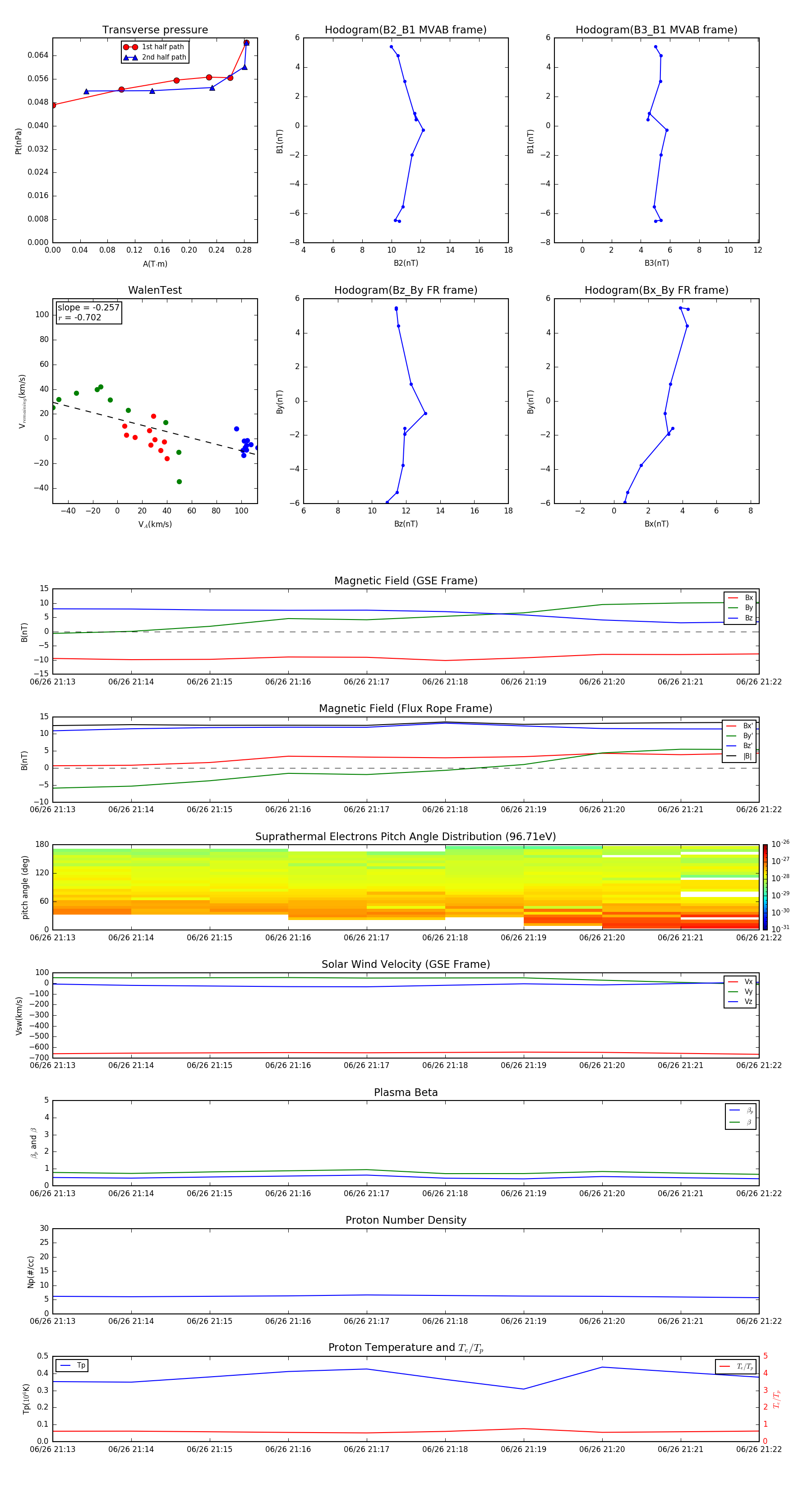Click the βp entry in Plasma Beta legend
The image size is (812, 1489).
(x=741, y=1110)
